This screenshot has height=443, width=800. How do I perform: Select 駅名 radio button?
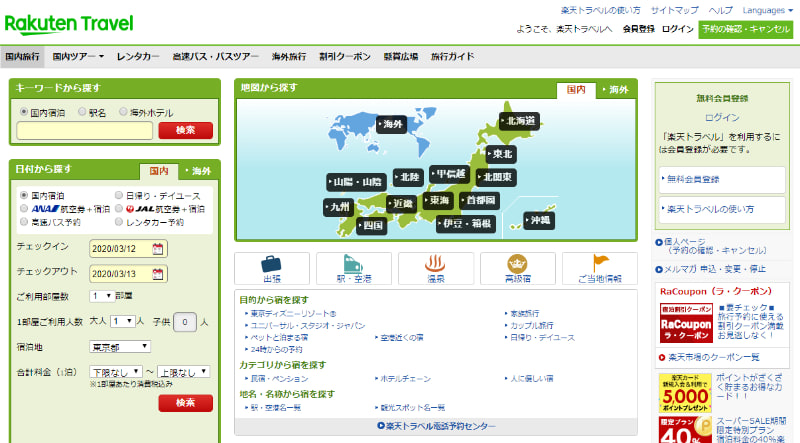tap(82, 111)
